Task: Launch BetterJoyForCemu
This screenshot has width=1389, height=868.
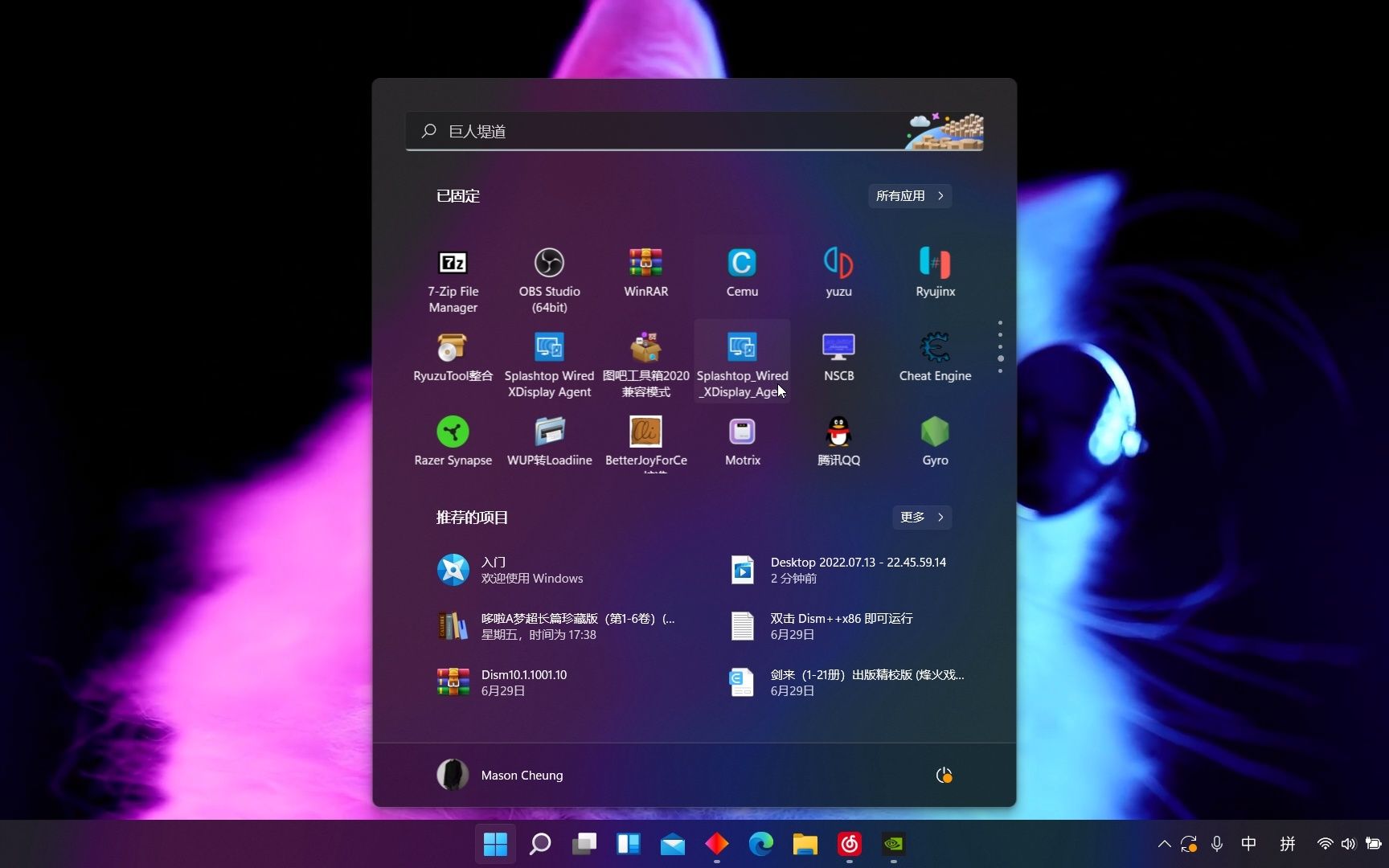Action: [x=645, y=442]
